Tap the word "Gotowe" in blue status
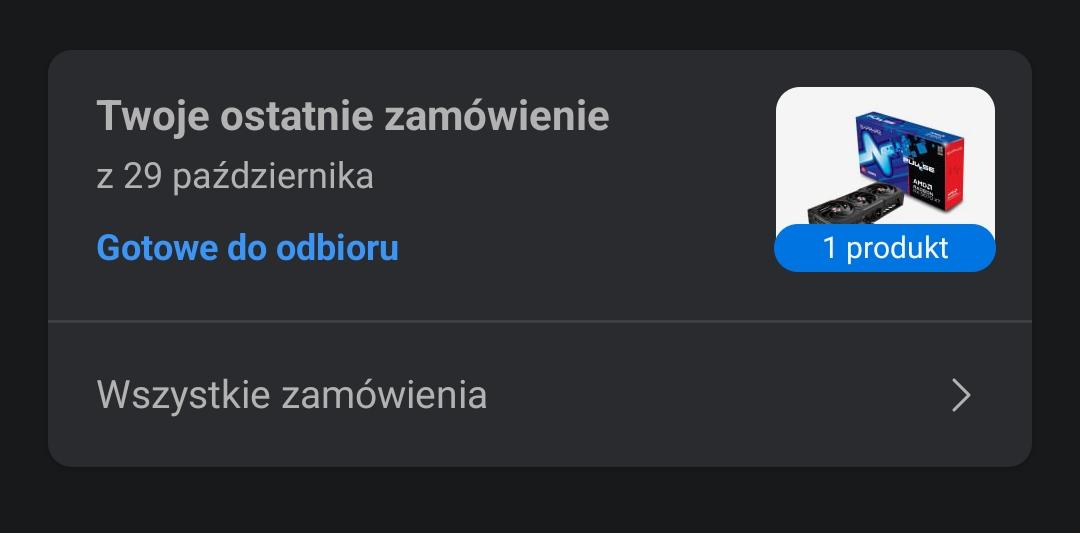Viewport: 1080px width, 533px height. (156, 247)
